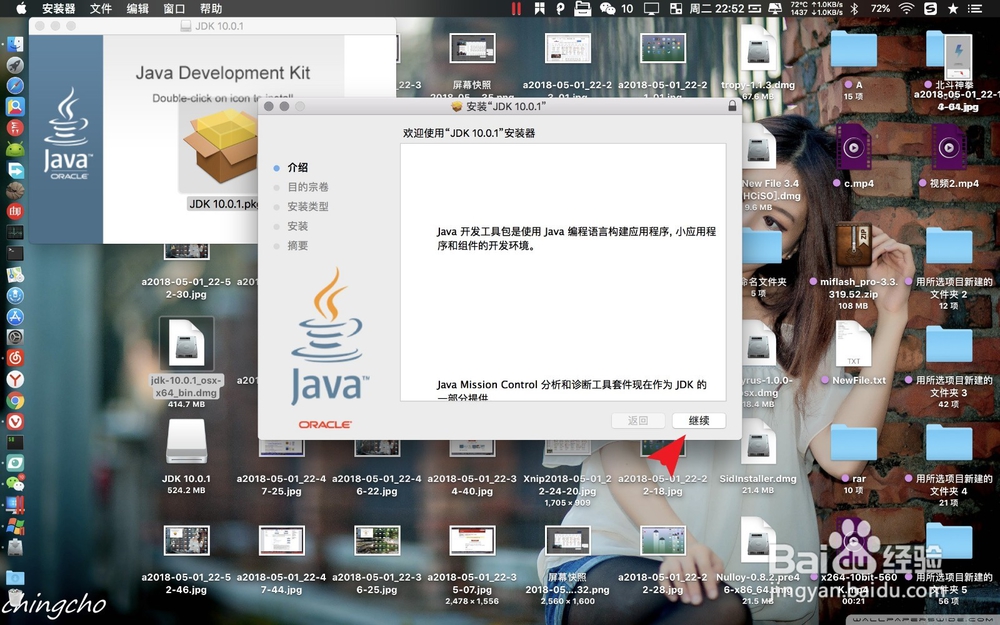The width and height of the screenshot is (1000, 625).
Task: Select the NewFile.txt document
Action: coord(853,344)
